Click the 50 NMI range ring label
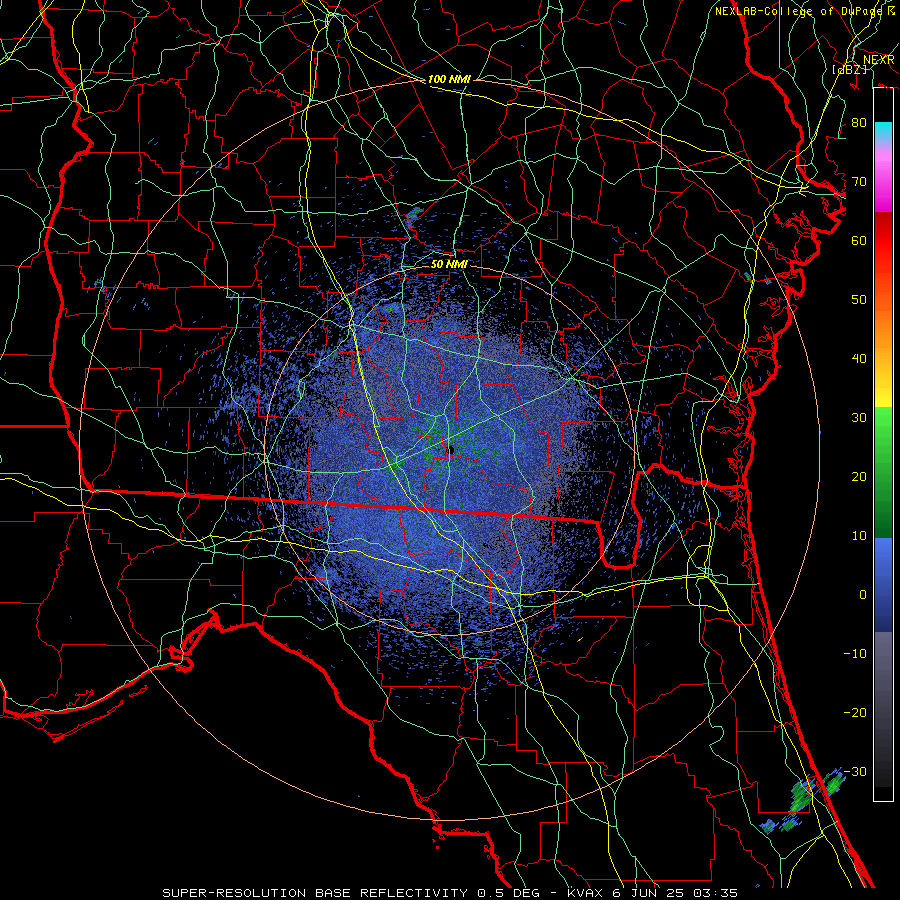Screen dimensions: 900x900 tap(449, 264)
